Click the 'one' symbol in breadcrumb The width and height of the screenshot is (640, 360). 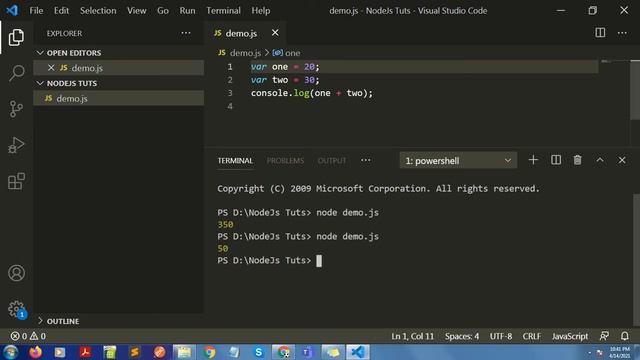point(287,53)
